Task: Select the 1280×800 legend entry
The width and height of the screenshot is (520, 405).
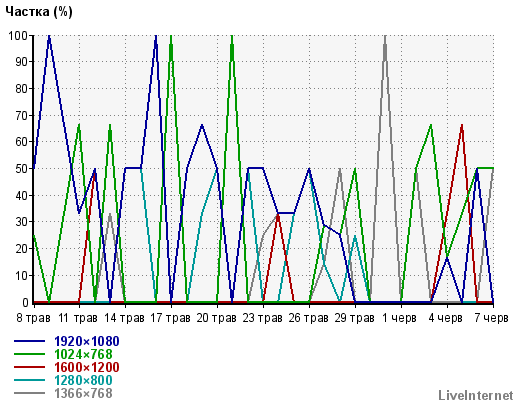Action: point(83,380)
